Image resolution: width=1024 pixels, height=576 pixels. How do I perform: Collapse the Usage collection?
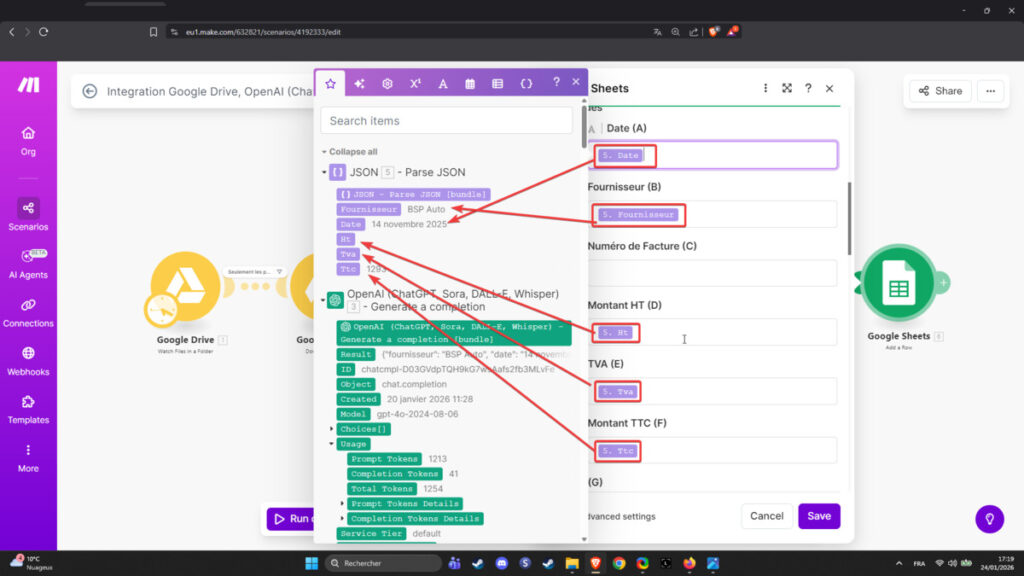pos(332,444)
